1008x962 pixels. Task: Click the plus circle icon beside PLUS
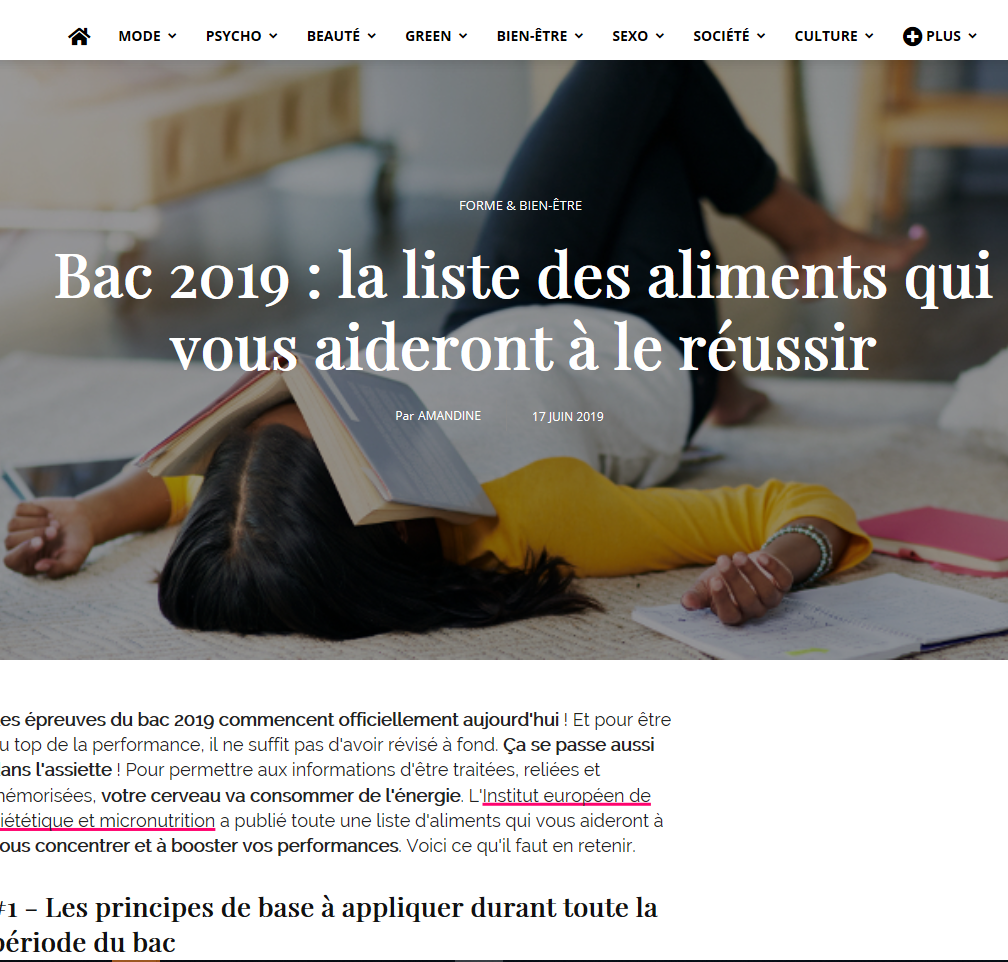click(912, 36)
